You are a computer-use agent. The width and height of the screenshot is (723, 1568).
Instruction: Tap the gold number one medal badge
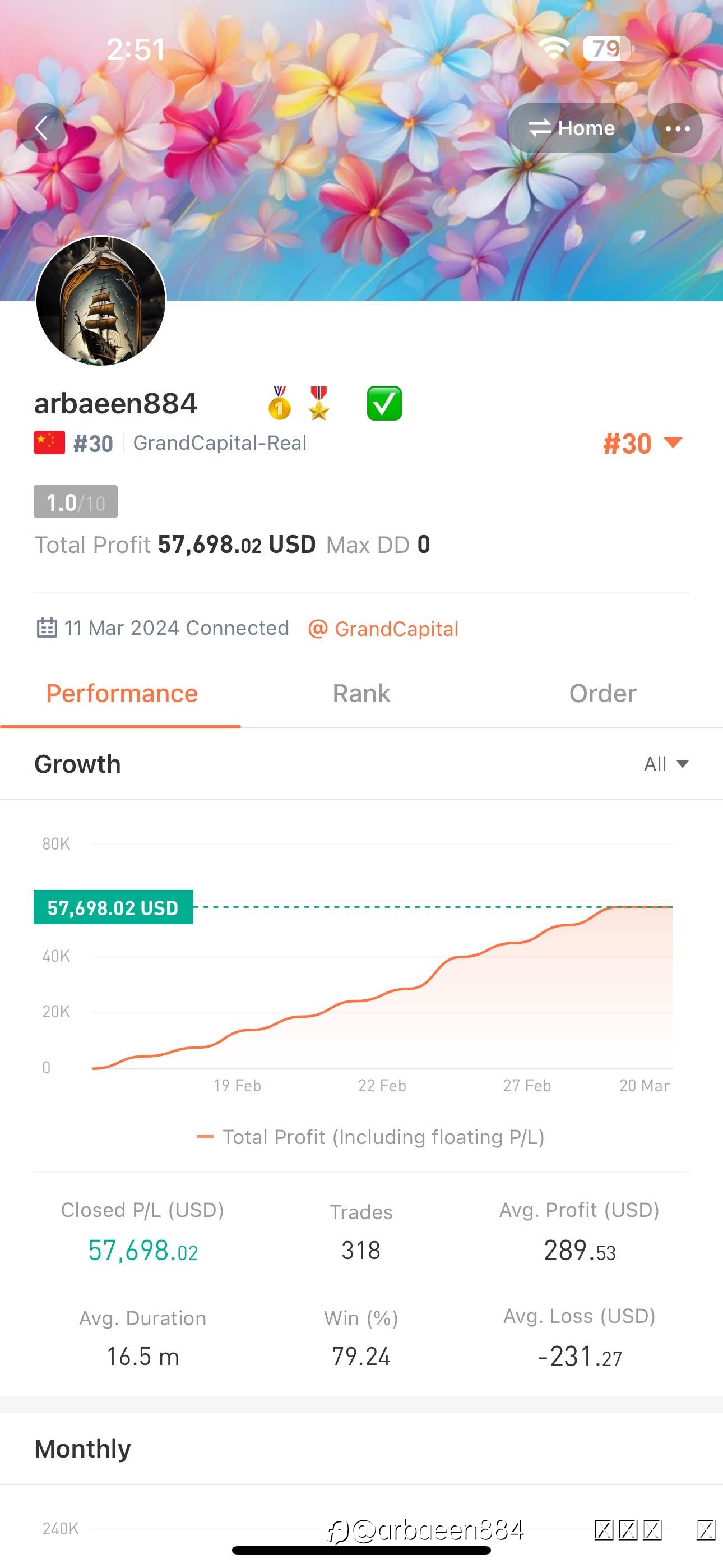click(x=279, y=404)
